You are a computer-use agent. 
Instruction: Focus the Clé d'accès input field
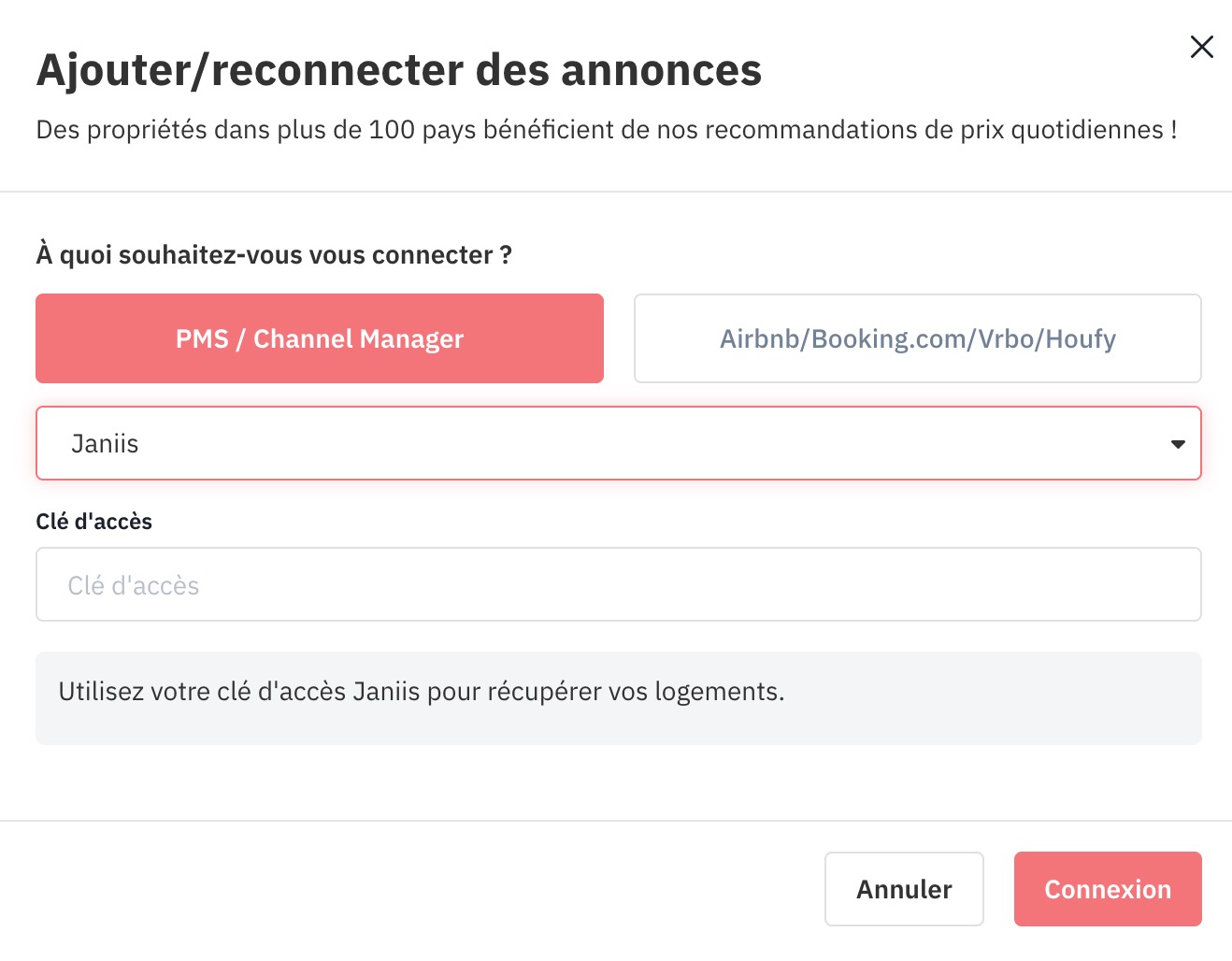pyautogui.click(x=619, y=584)
